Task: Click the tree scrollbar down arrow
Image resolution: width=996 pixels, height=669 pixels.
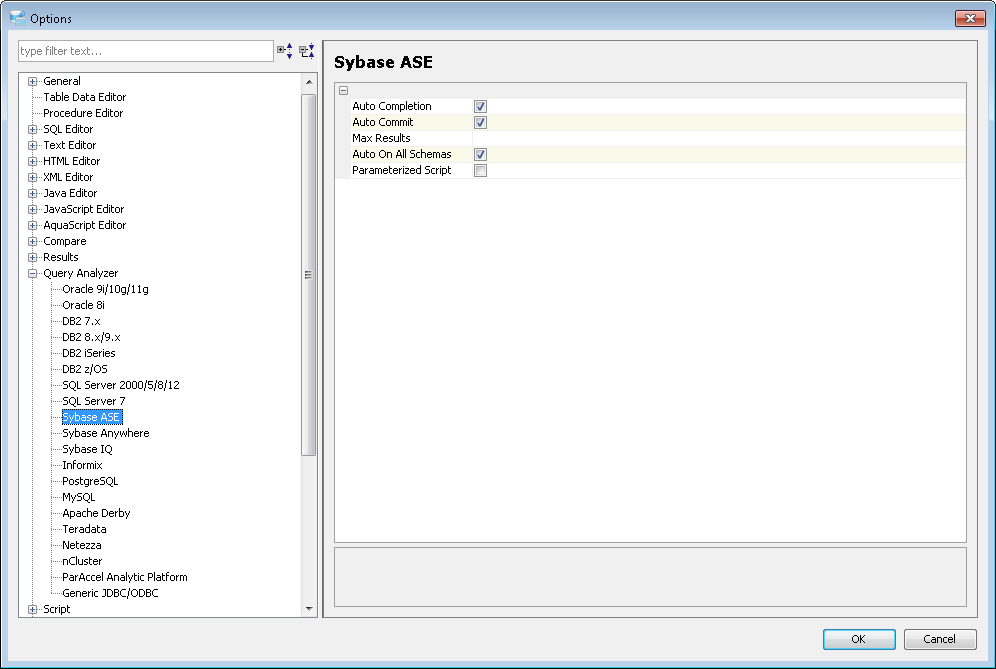Action: coord(309,609)
